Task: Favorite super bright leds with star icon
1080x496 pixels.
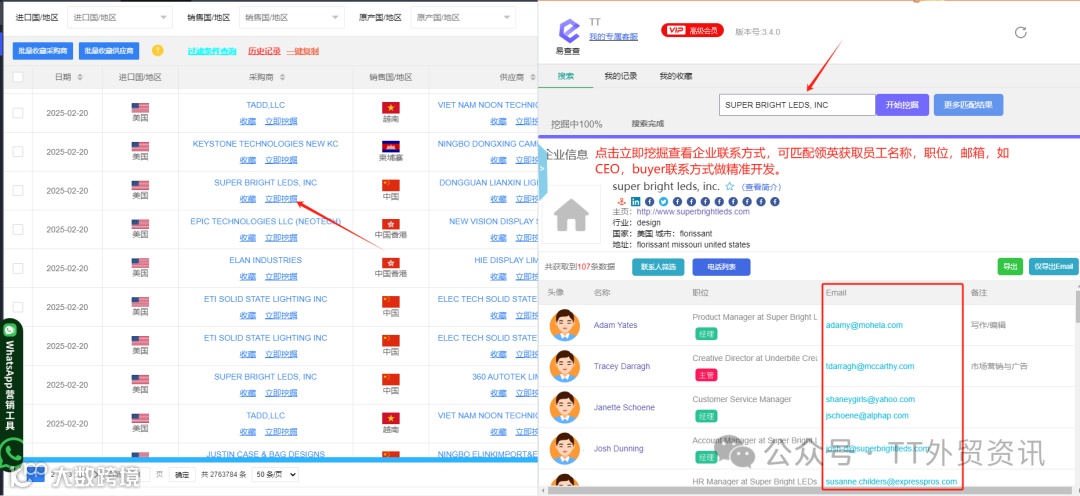Action: coord(729,186)
